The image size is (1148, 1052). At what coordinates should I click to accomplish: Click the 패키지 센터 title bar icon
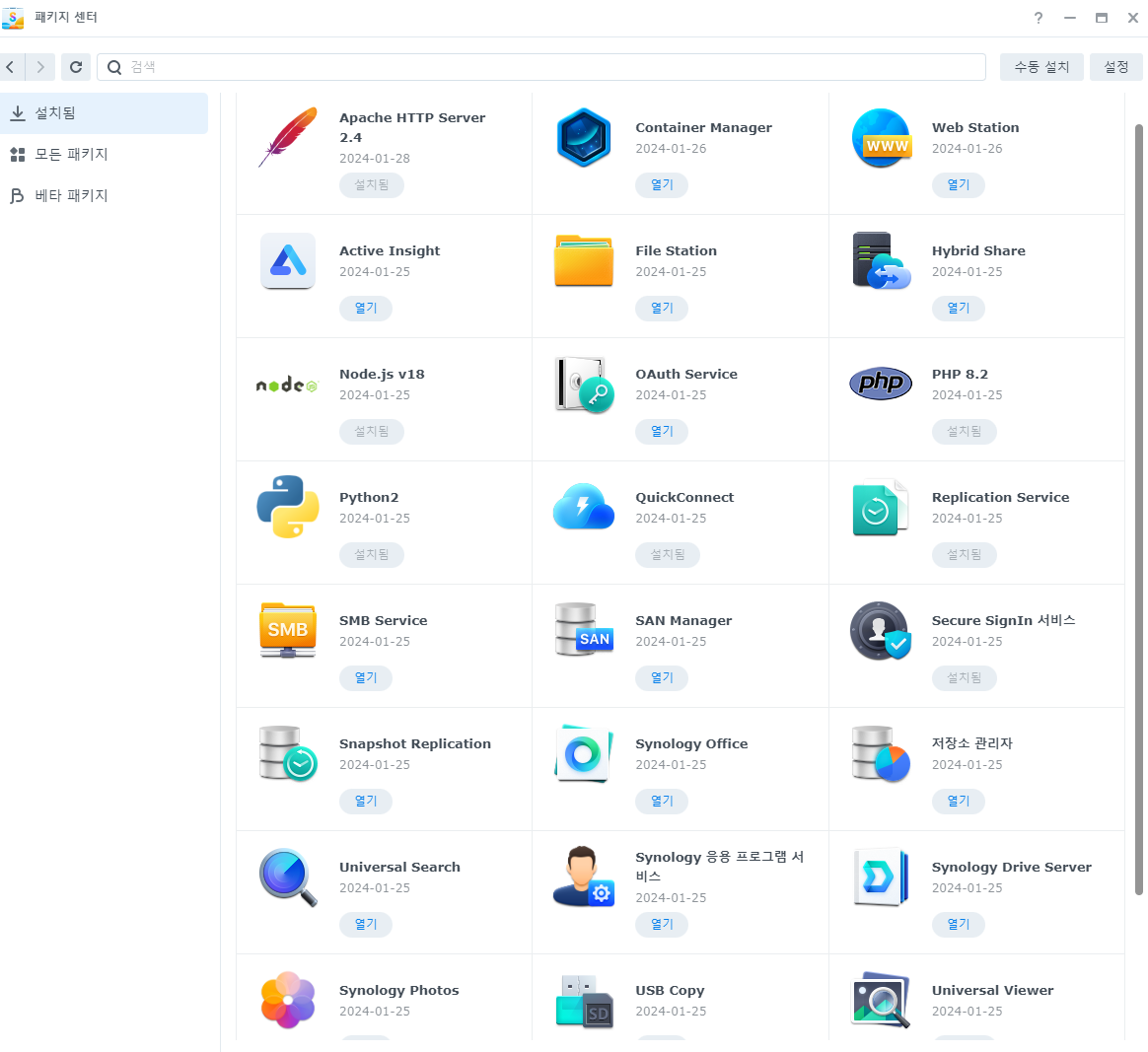pyautogui.click(x=13, y=18)
